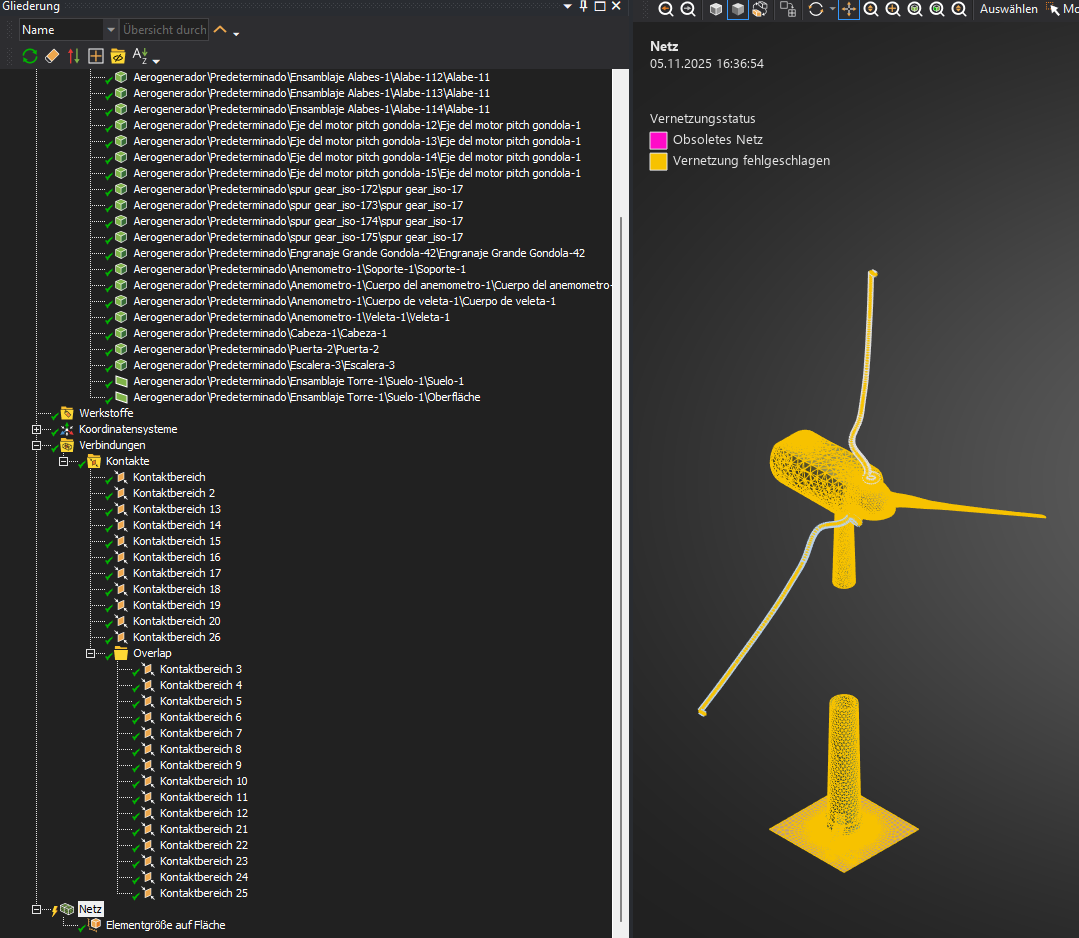Select the Elementgröße auf Fläche item
1079x938 pixels.
click(x=165, y=925)
